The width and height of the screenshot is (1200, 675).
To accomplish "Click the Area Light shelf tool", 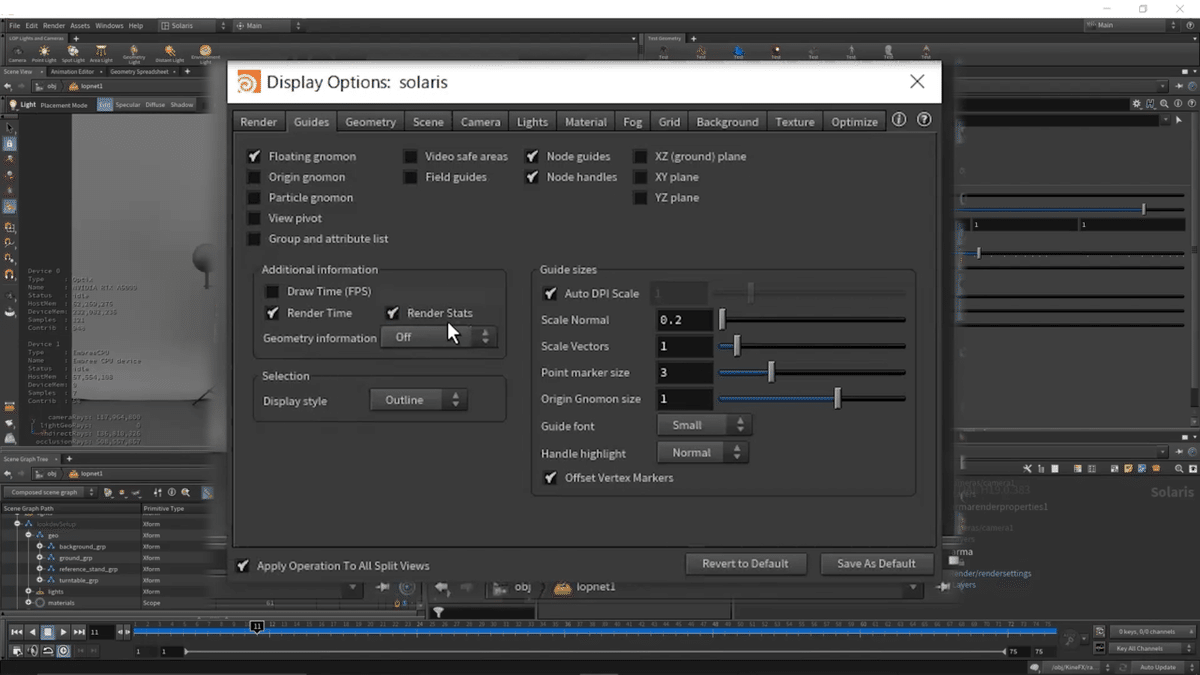I will pos(101,52).
